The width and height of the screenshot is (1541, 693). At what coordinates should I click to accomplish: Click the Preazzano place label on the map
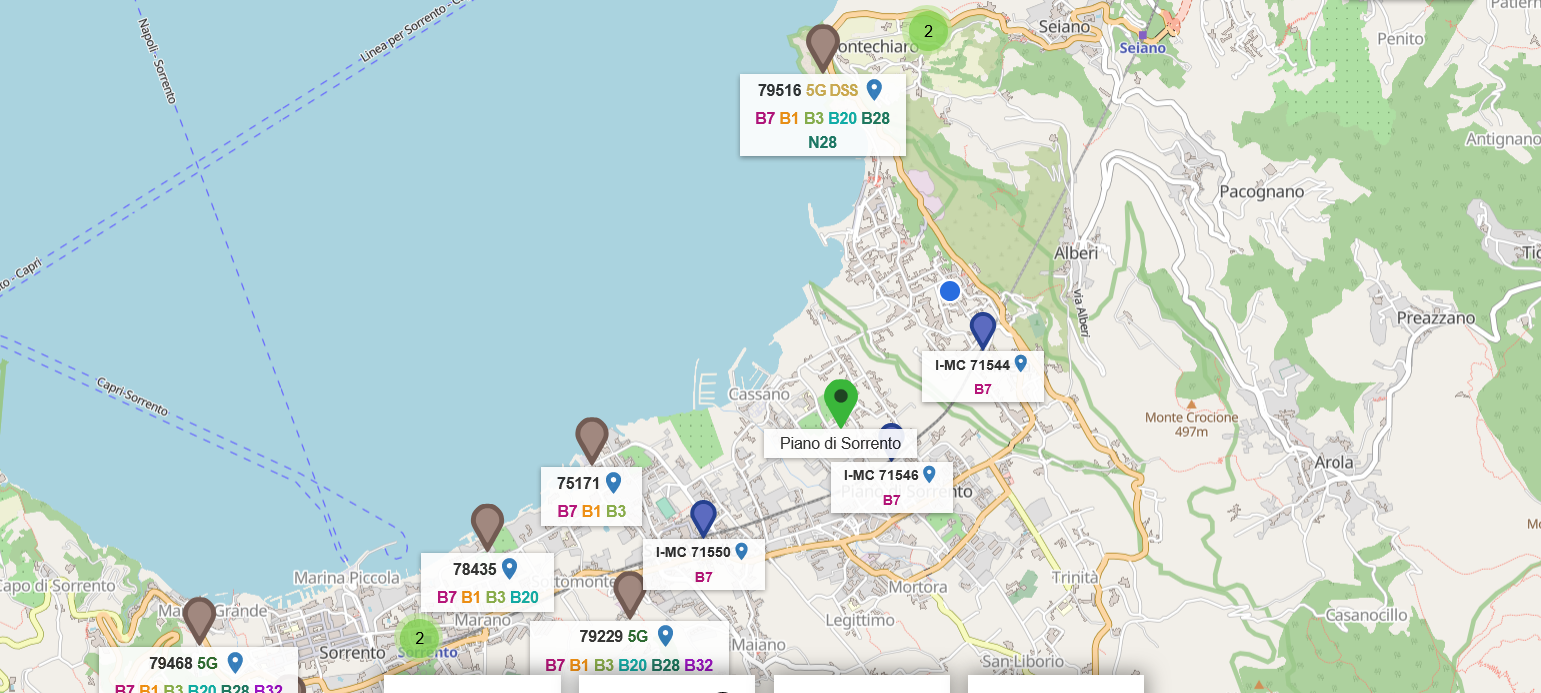pos(1436,318)
